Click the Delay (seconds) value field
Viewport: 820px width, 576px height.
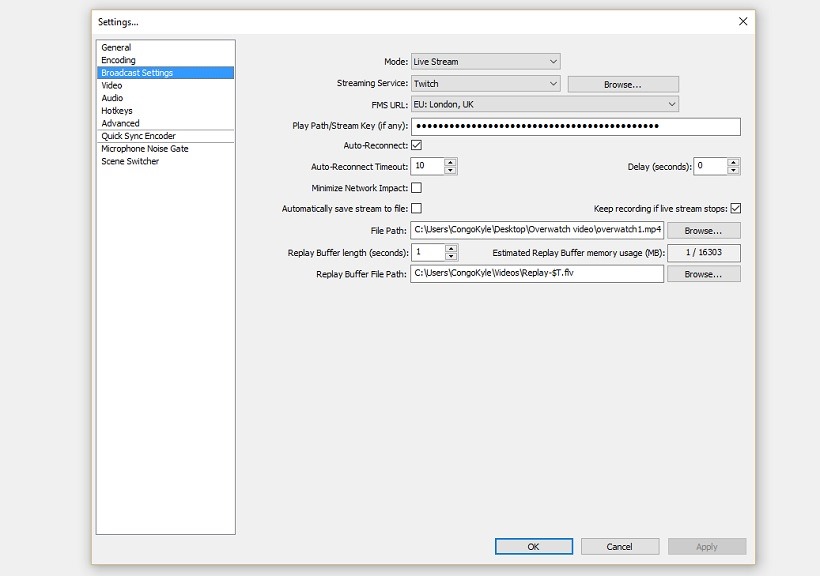coord(710,166)
